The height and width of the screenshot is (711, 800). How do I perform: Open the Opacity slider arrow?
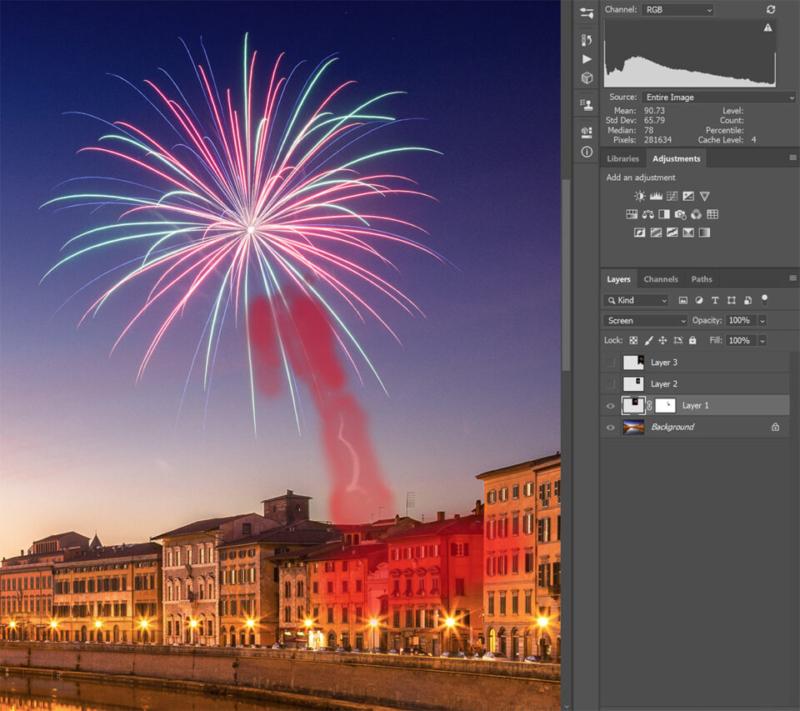click(762, 321)
